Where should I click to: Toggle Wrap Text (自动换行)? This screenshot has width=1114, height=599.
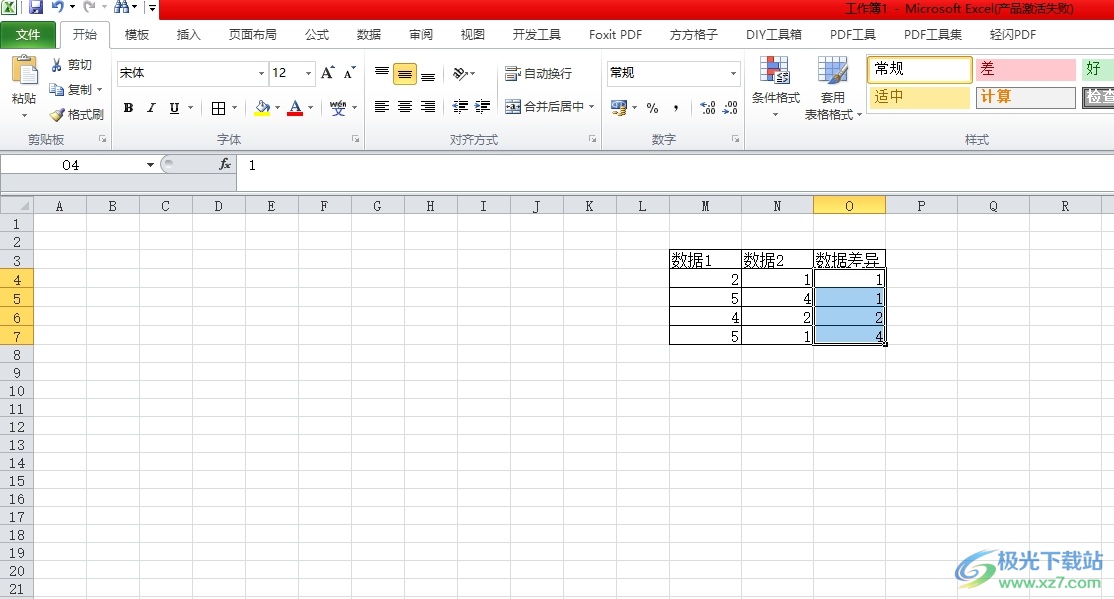pos(539,74)
